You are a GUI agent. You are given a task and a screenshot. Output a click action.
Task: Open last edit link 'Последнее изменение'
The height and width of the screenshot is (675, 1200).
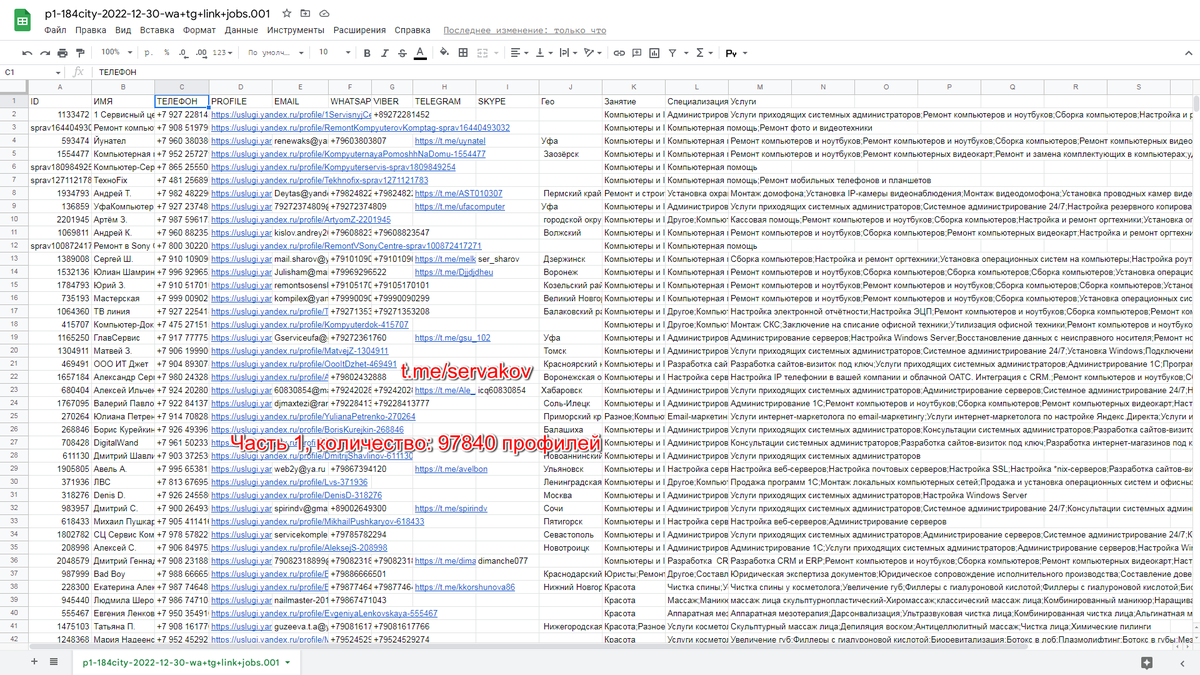(525, 30)
